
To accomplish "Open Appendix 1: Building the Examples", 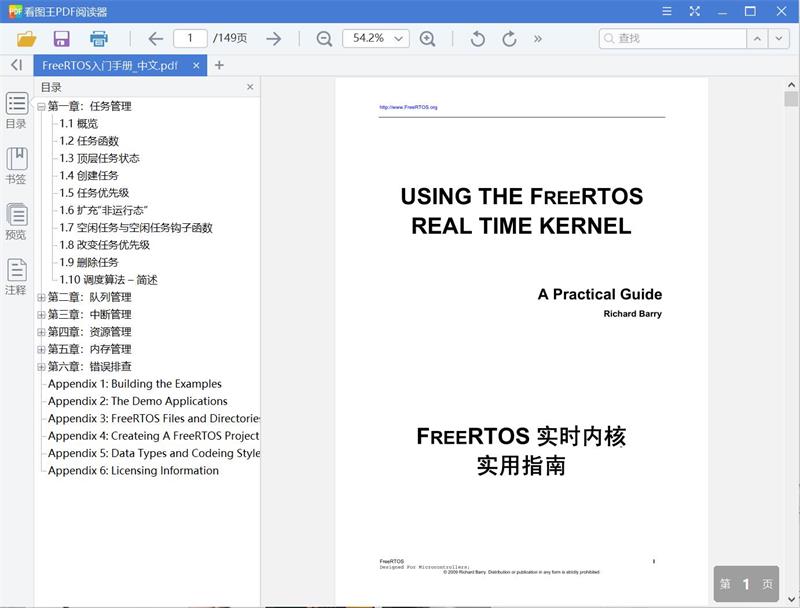I will (135, 384).
